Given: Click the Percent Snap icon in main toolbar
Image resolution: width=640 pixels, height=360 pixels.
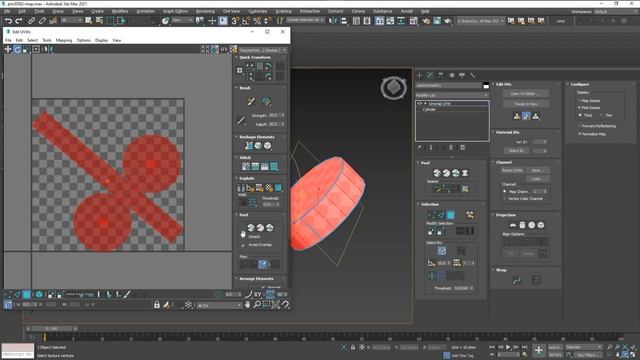Looking at the screenshot, I should 257,21.
